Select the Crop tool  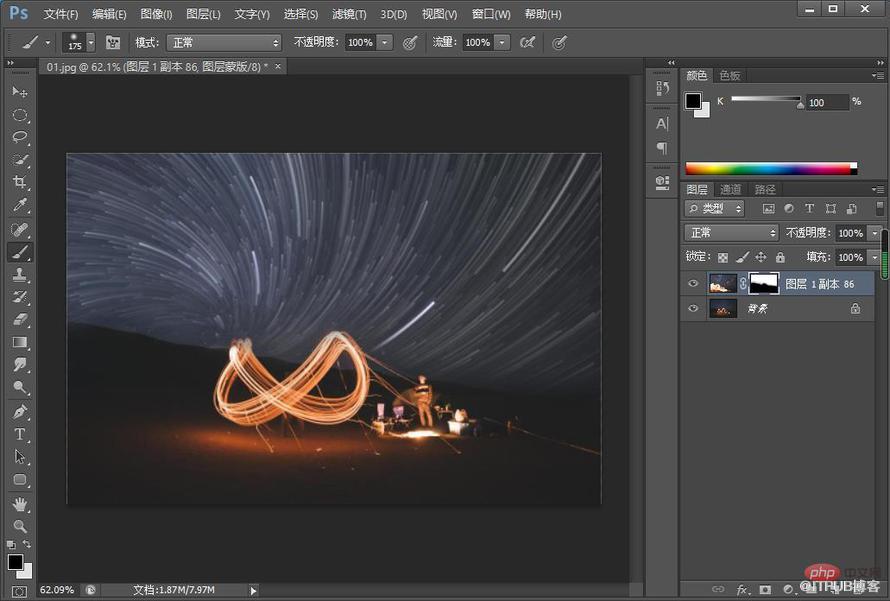coord(20,182)
